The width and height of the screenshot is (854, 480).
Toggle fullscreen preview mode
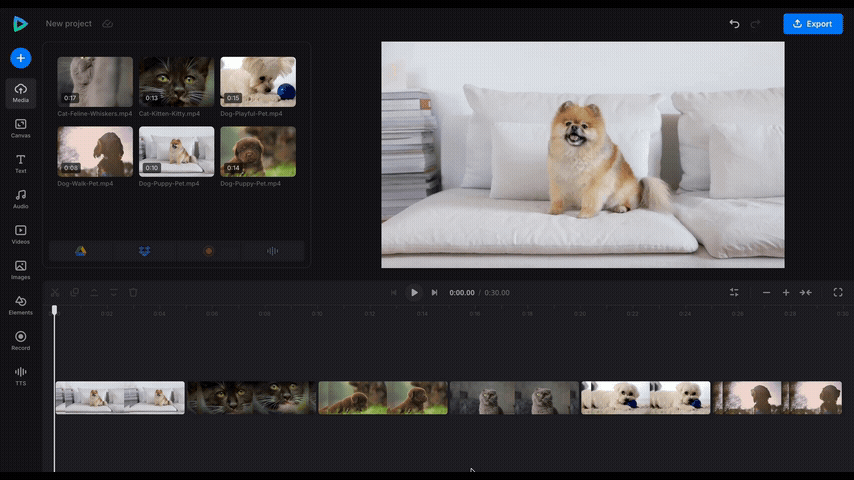coord(837,293)
